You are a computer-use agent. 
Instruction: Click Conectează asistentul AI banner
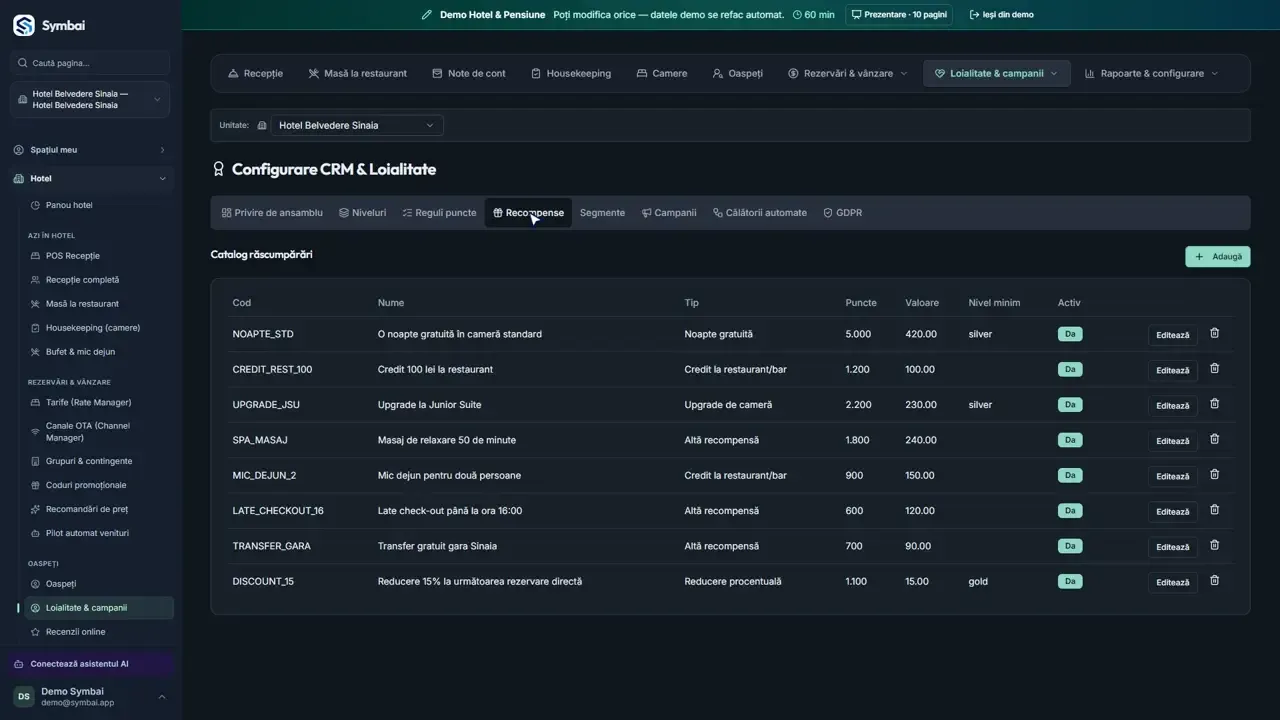[x=91, y=664]
